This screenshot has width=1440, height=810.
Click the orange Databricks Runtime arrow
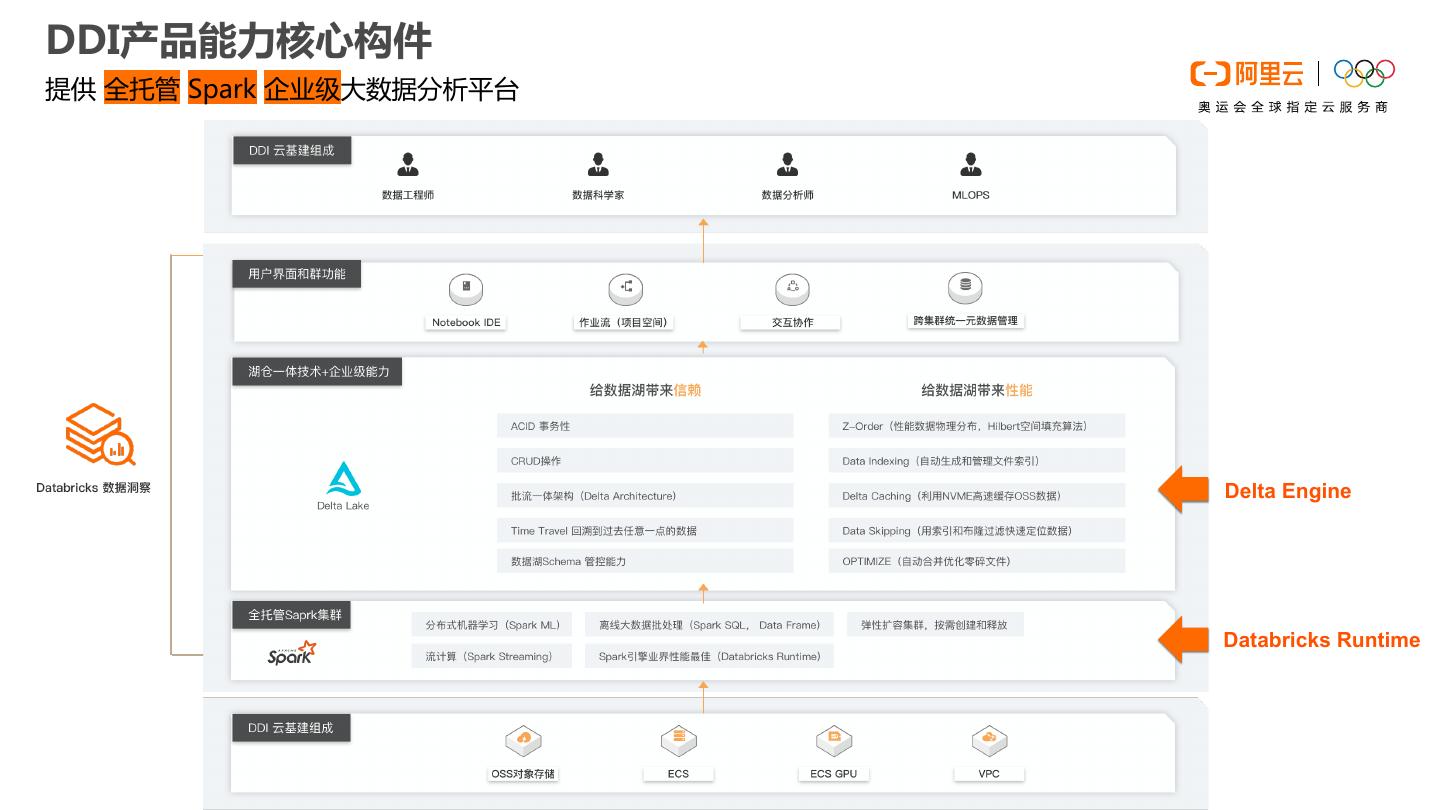(1183, 640)
